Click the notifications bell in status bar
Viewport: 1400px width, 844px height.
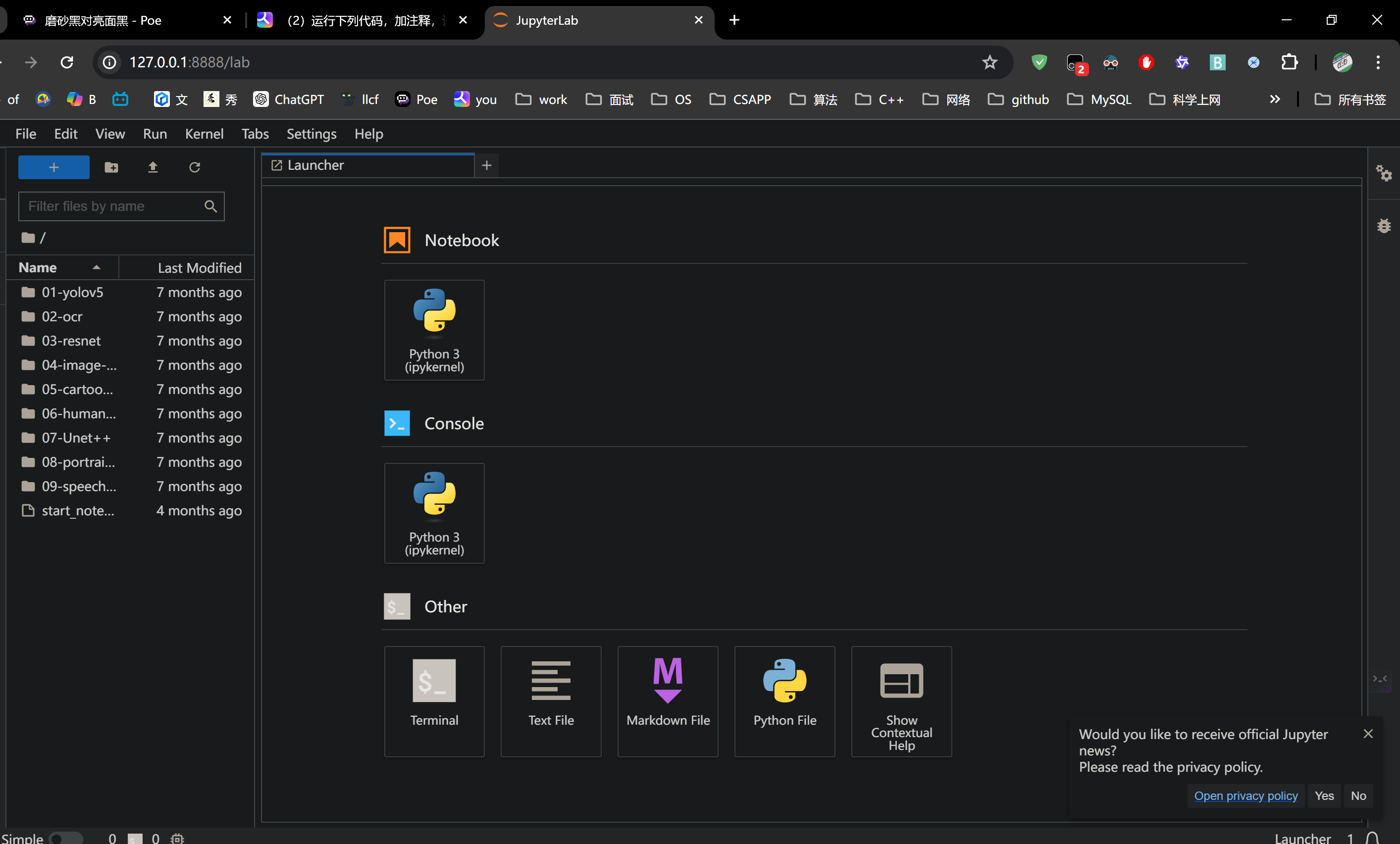1373,839
